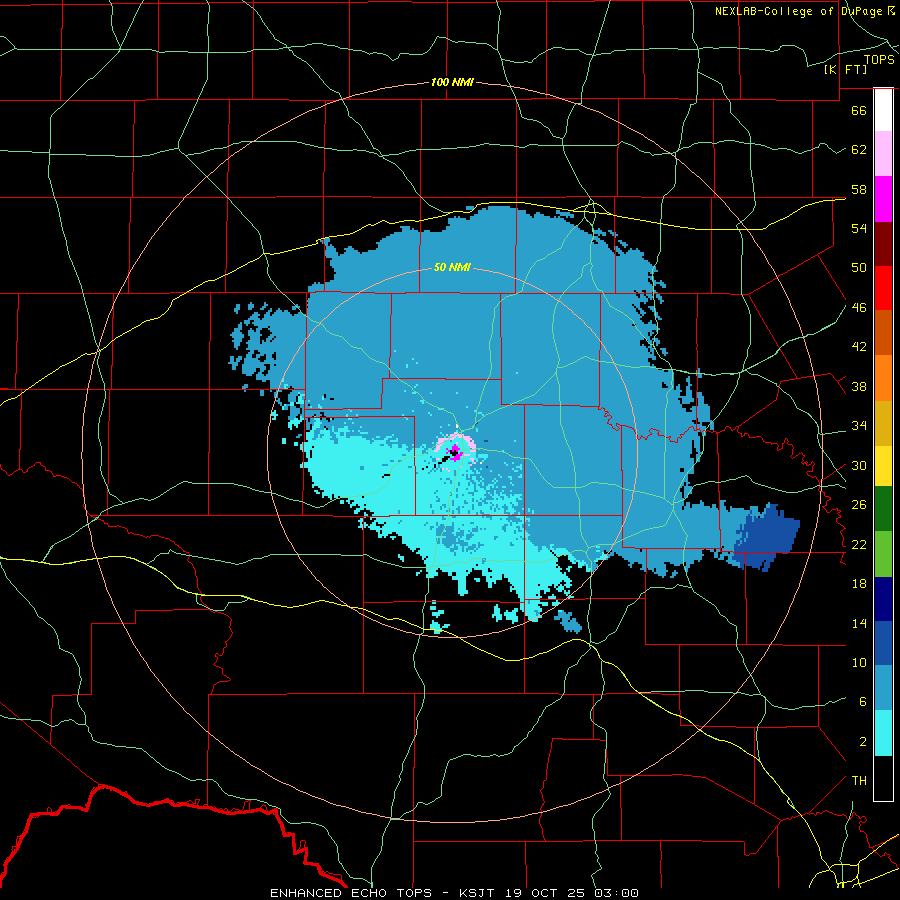Image resolution: width=900 pixels, height=900 pixels.
Task: Click the yellow 34 kft legend swatch
Action: pyautogui.click(x=883, y=465)
